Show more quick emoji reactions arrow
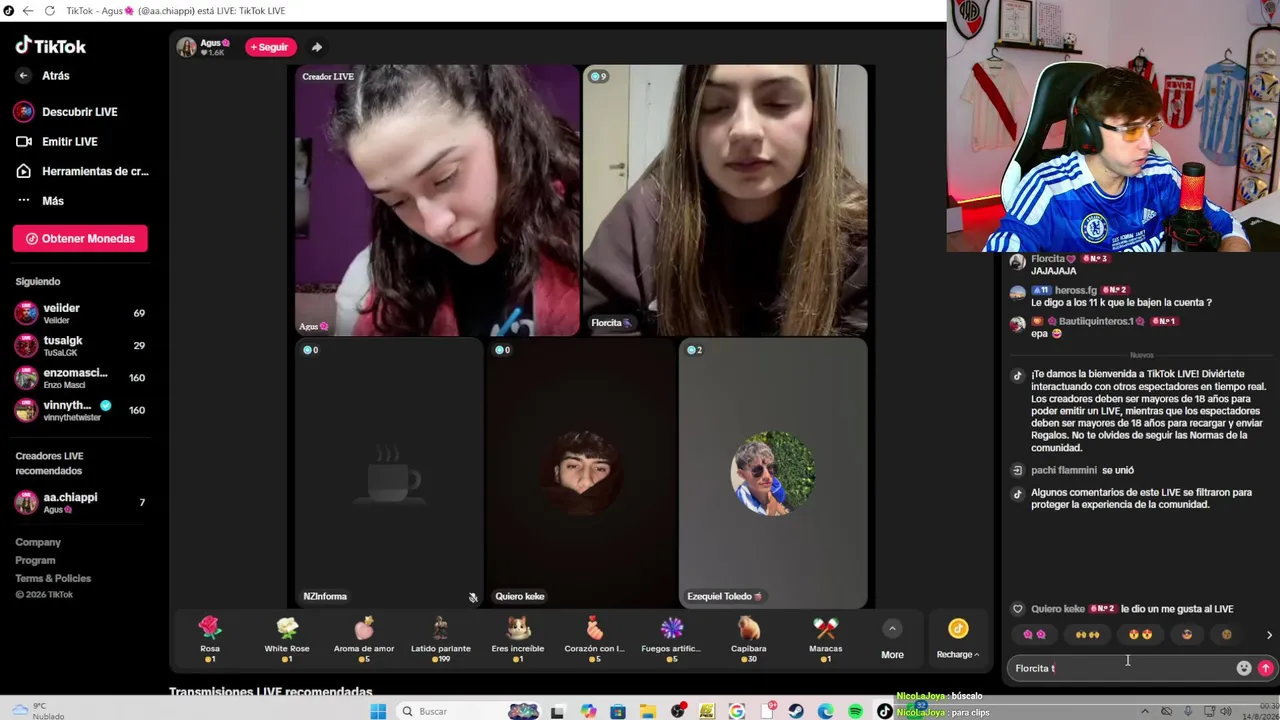This screenshot has width=1280, height=720. [x=1269, y=635]
